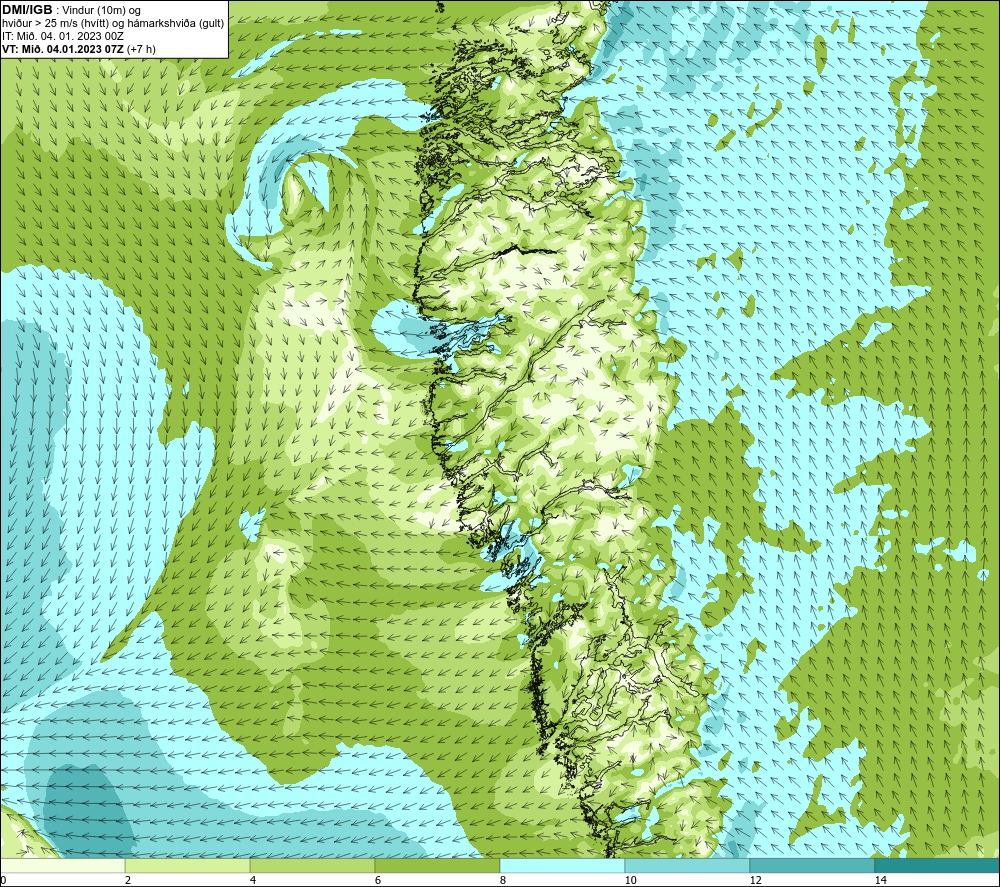Select the 10–12 m/s turquoise swatch
Screen dimensions: 1000x887
click(688, 865)
